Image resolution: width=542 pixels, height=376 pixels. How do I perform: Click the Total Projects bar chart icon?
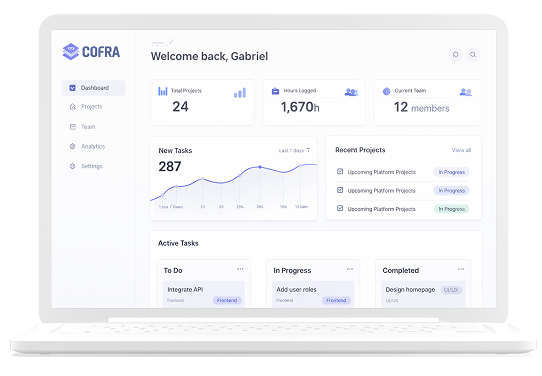163,91
